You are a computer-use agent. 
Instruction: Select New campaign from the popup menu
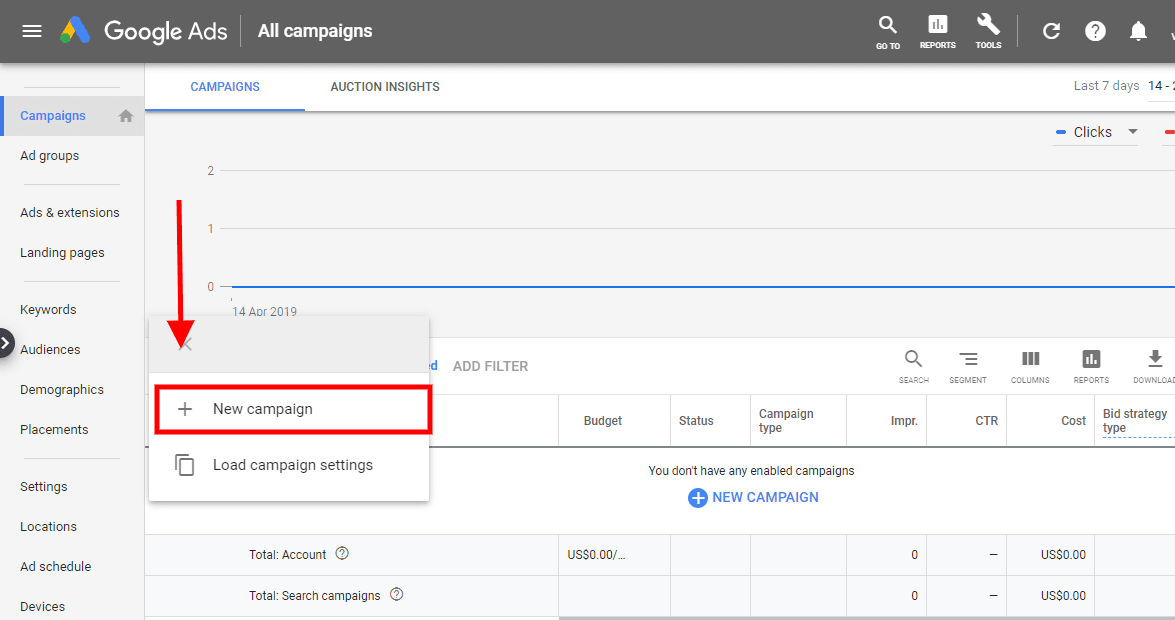pos(292,409)
